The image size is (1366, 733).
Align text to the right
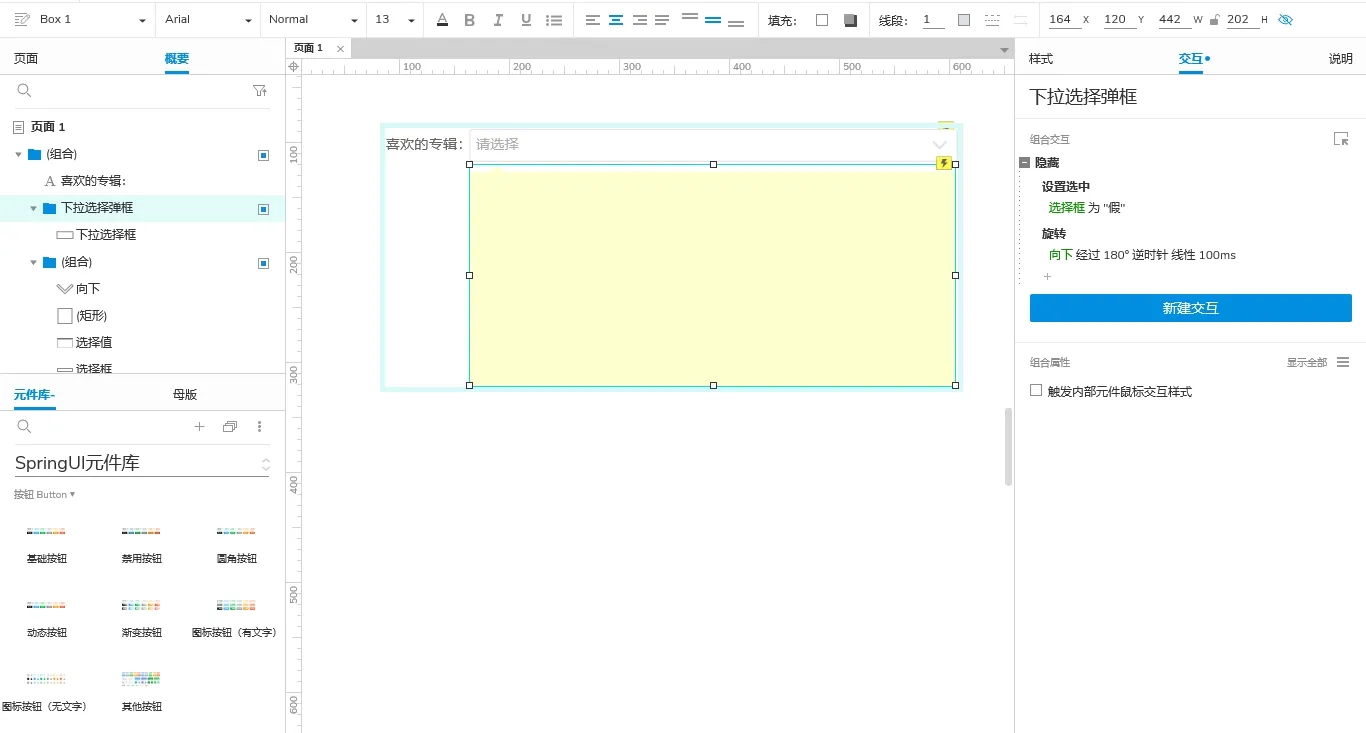pyautogui.click(x=639, y=20)
